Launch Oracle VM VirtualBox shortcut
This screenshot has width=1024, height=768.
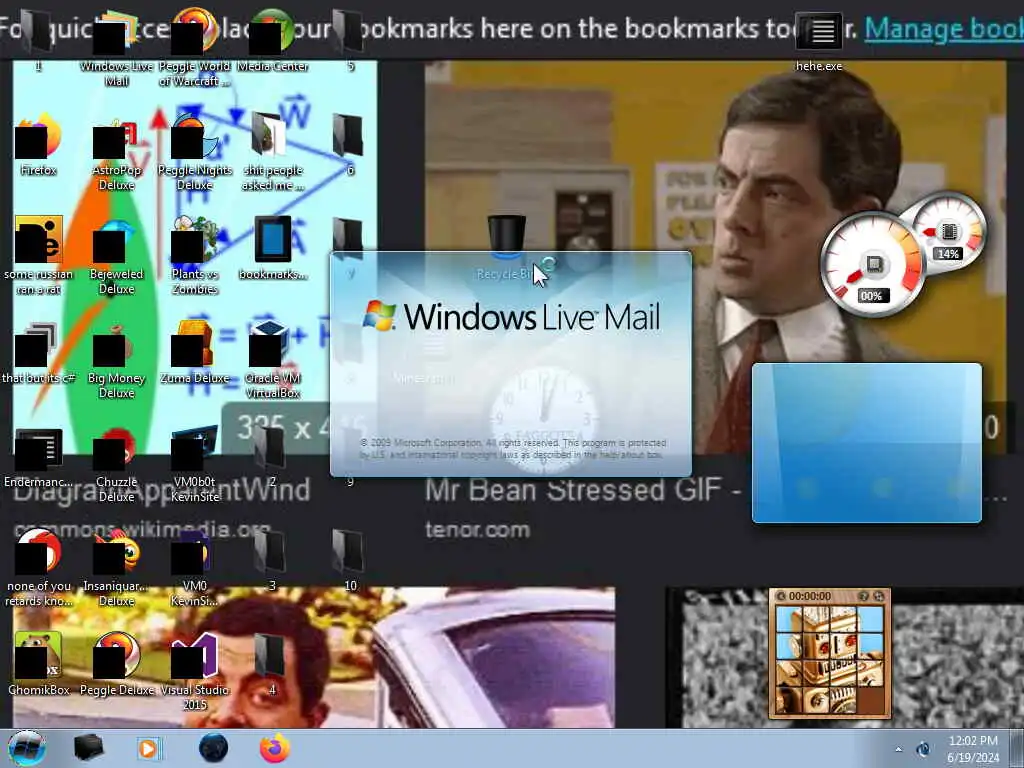point(272,359)
